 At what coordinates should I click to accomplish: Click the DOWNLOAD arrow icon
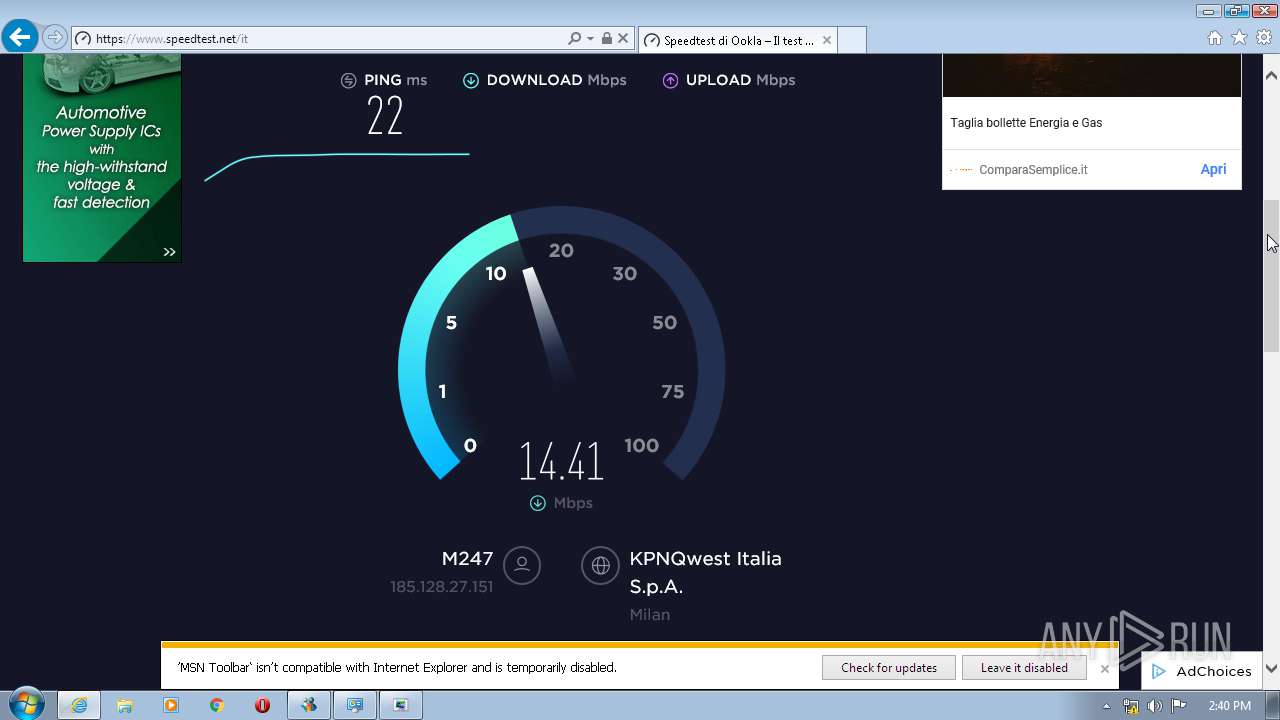pos(471,81)
